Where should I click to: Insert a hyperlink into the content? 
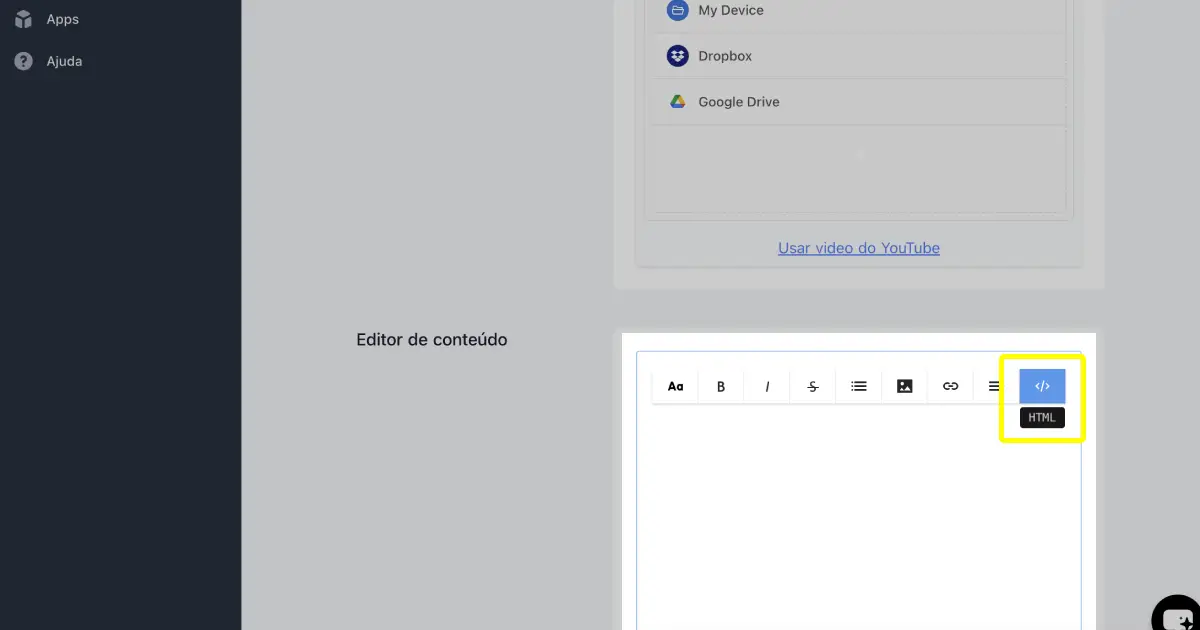click(950, 385)
